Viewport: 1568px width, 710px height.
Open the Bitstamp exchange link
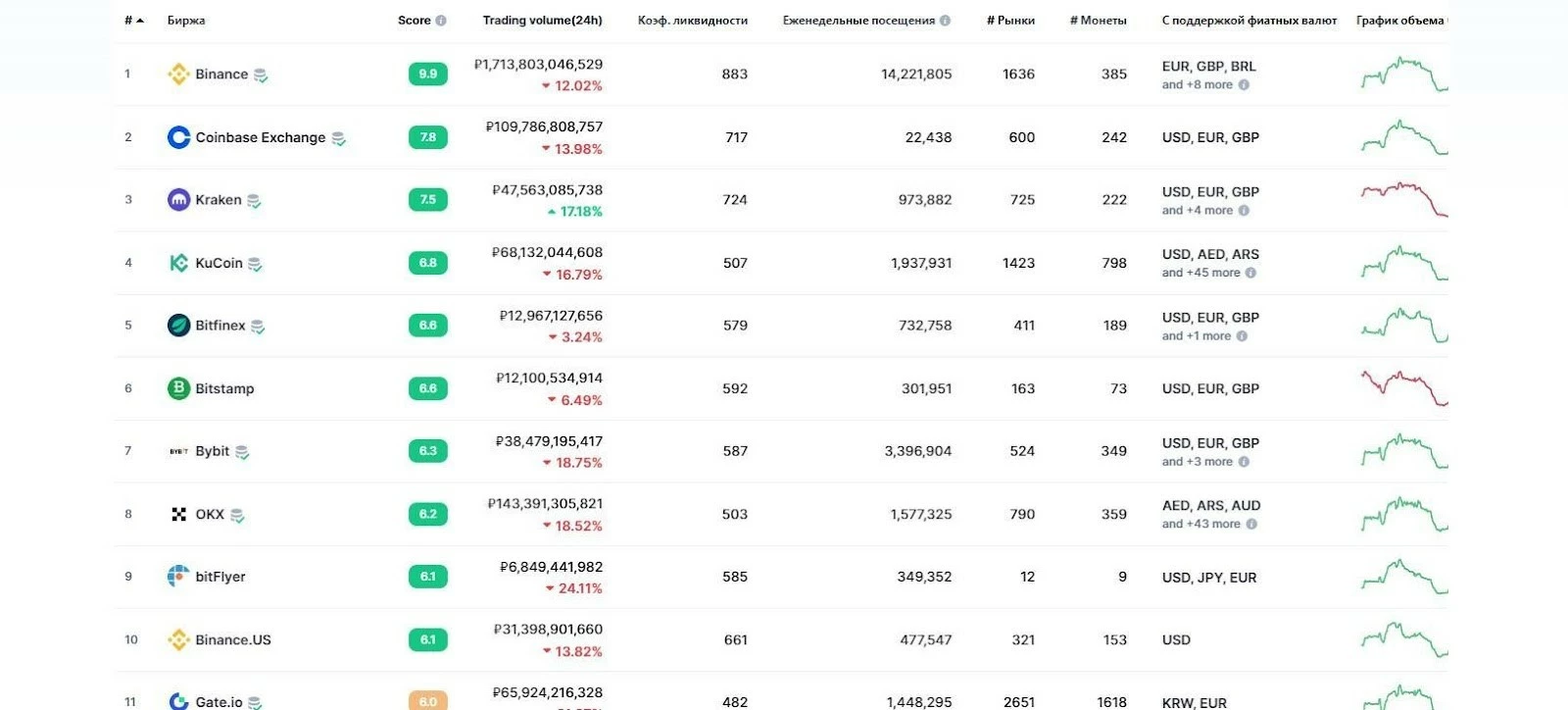(x=224, y=388)
